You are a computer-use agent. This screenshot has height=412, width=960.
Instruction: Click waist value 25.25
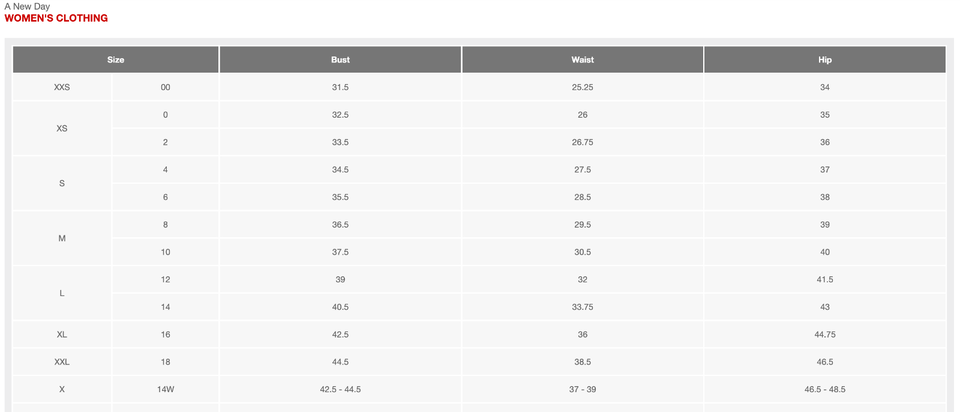point(582,88)
